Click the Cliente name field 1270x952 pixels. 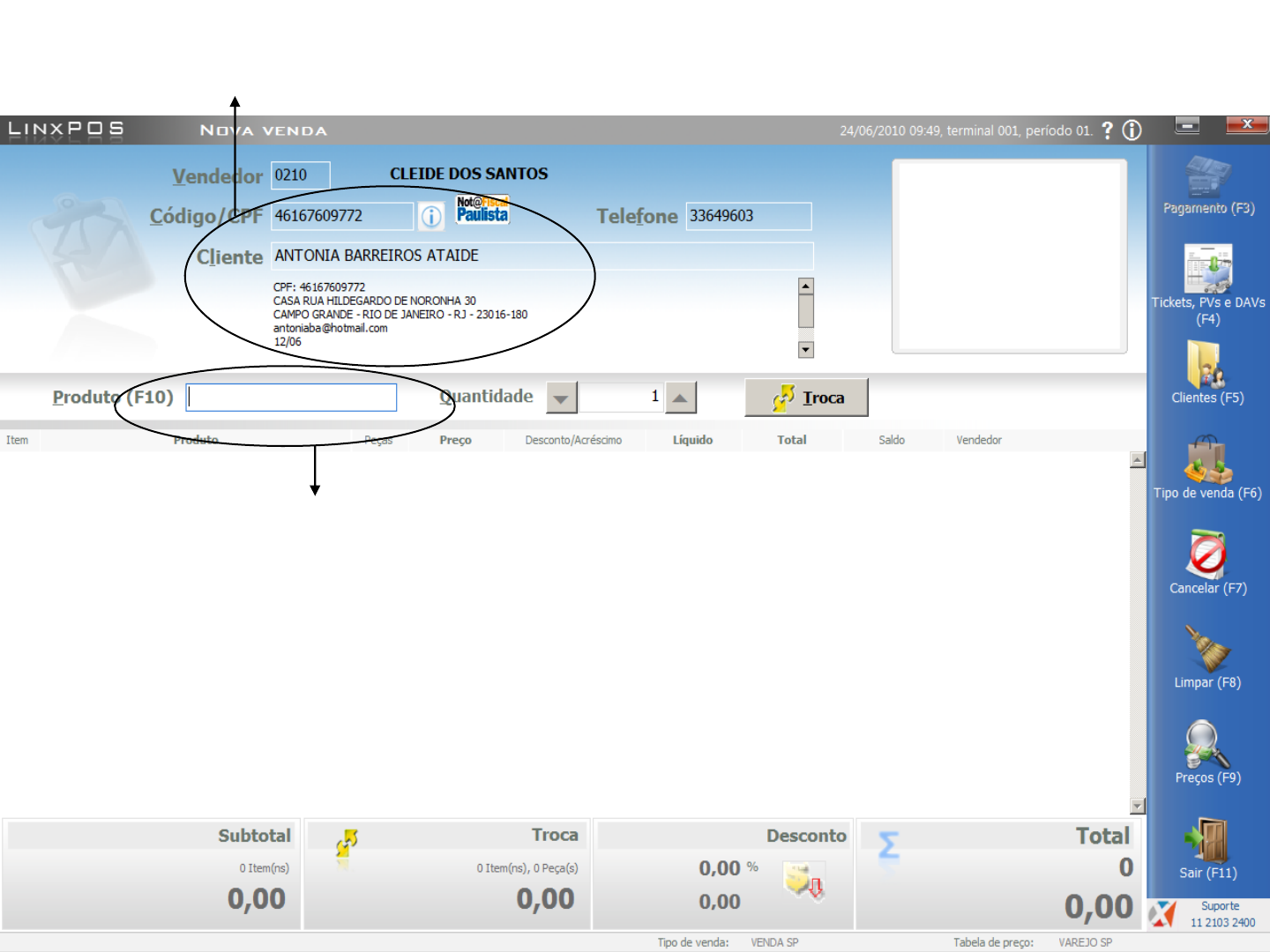coord(542,256)
